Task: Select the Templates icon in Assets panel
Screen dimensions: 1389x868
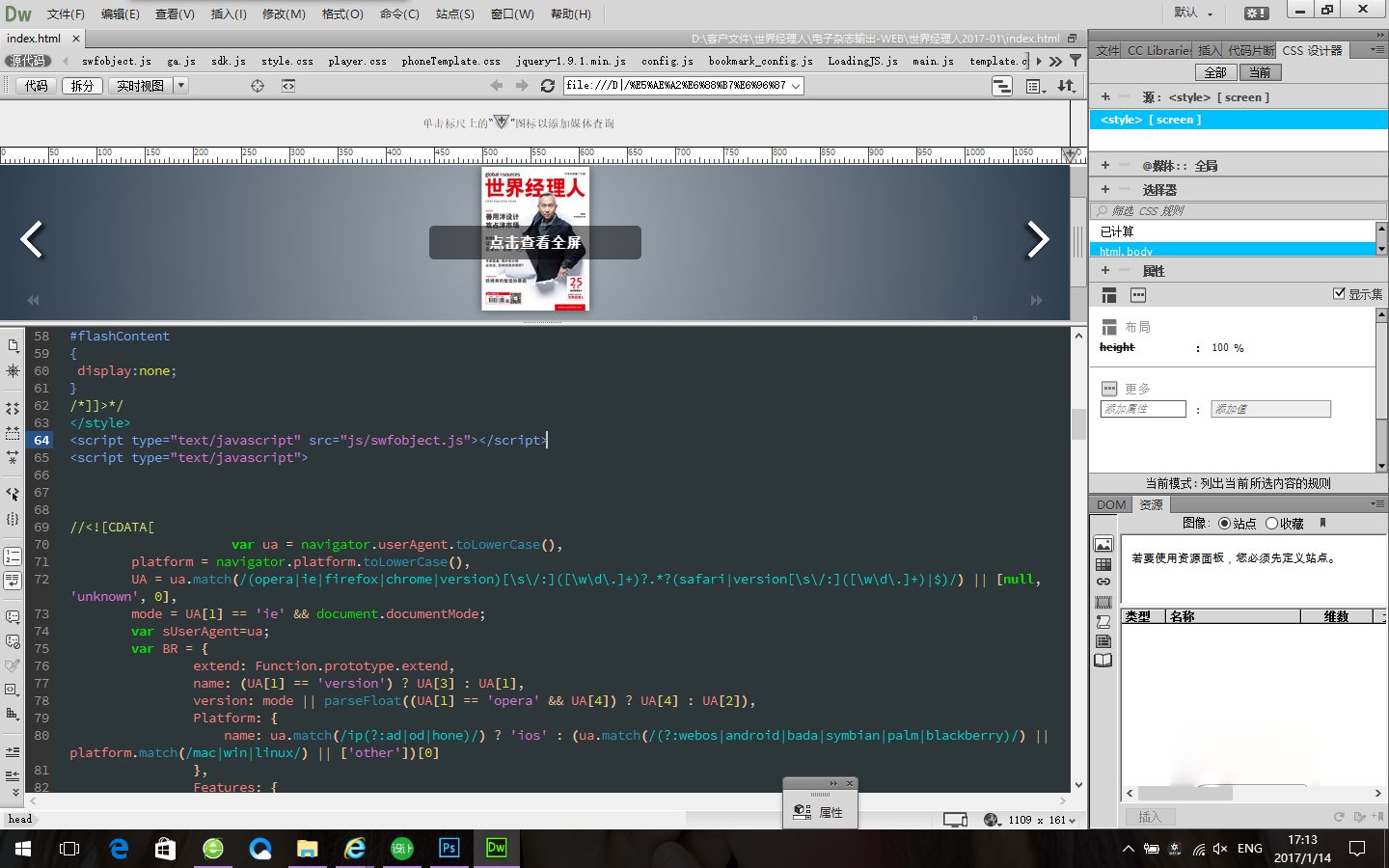Action: pos(1103,641)
